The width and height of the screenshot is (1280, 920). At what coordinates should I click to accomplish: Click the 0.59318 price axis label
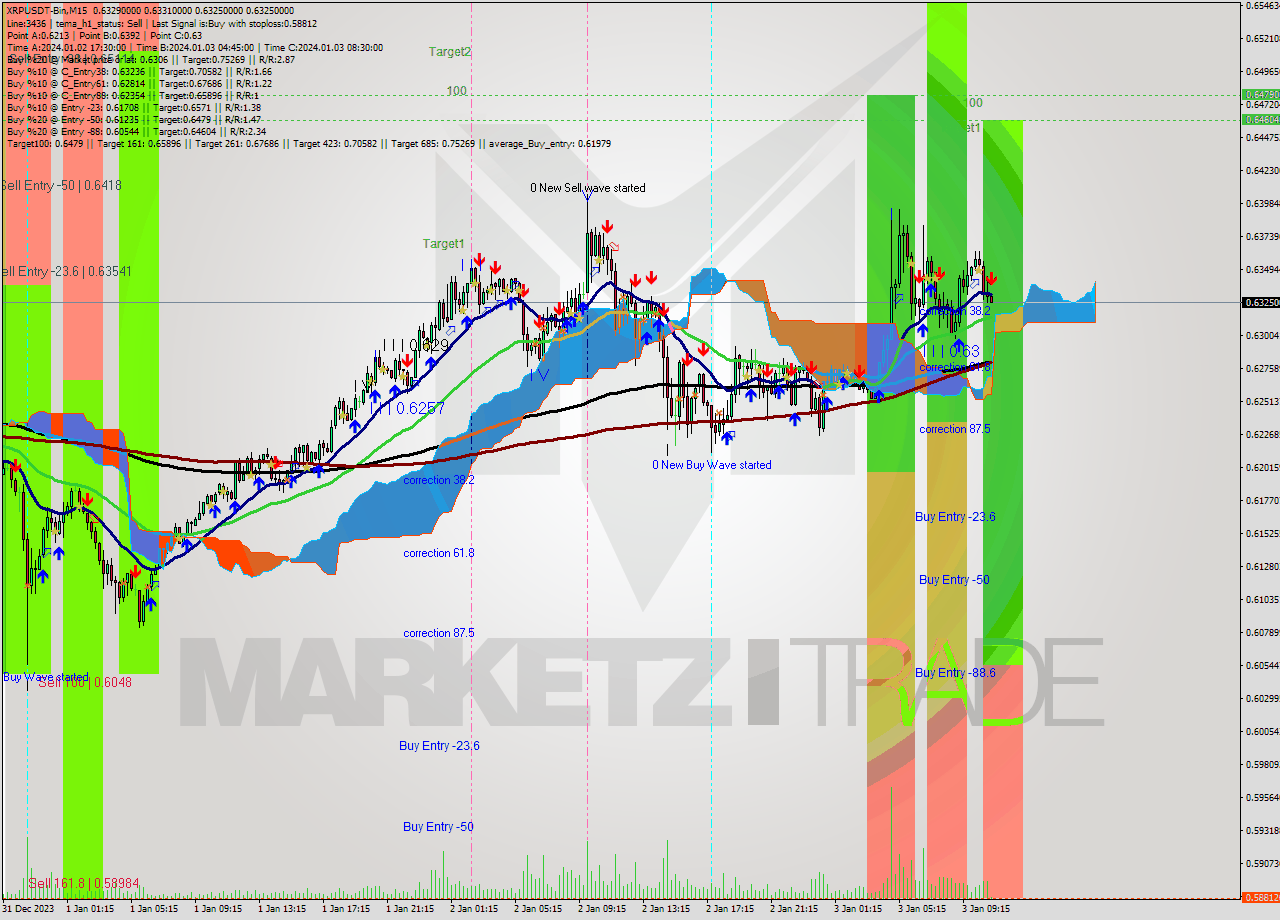[x=1261, y=831]
